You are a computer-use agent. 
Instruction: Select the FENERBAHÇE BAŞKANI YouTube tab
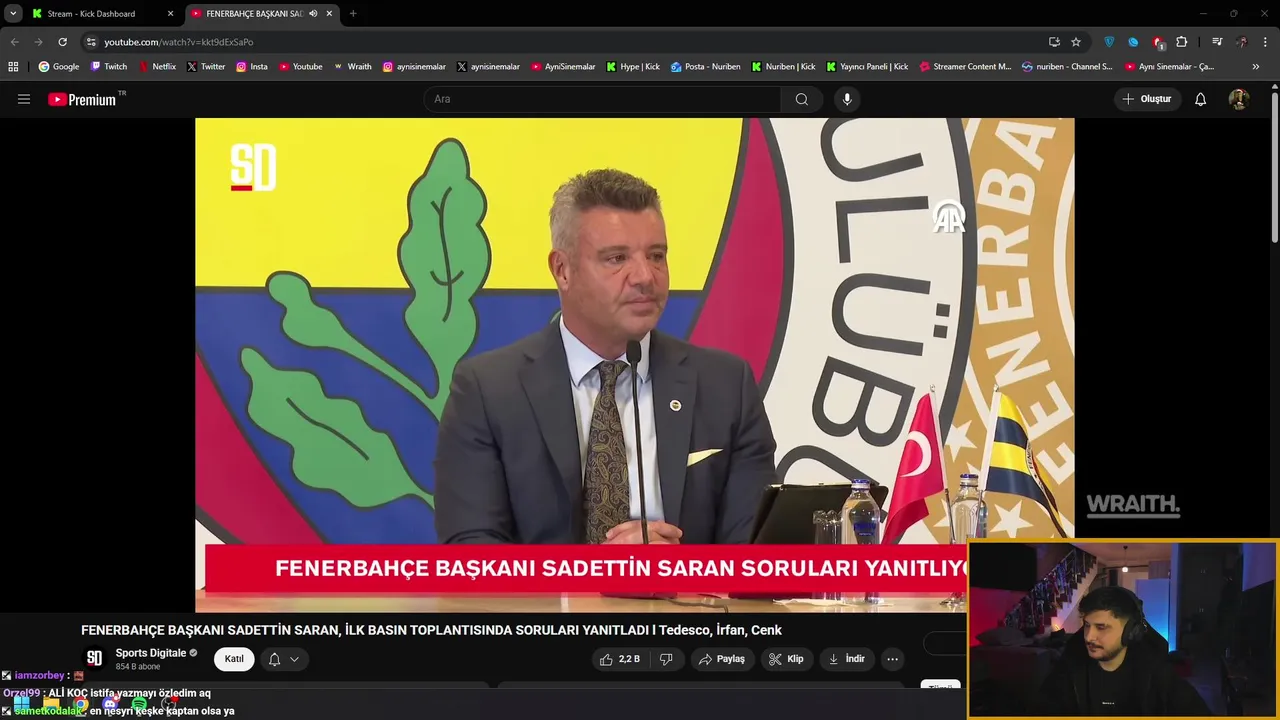pyautogui.click(x=262, y=14)
